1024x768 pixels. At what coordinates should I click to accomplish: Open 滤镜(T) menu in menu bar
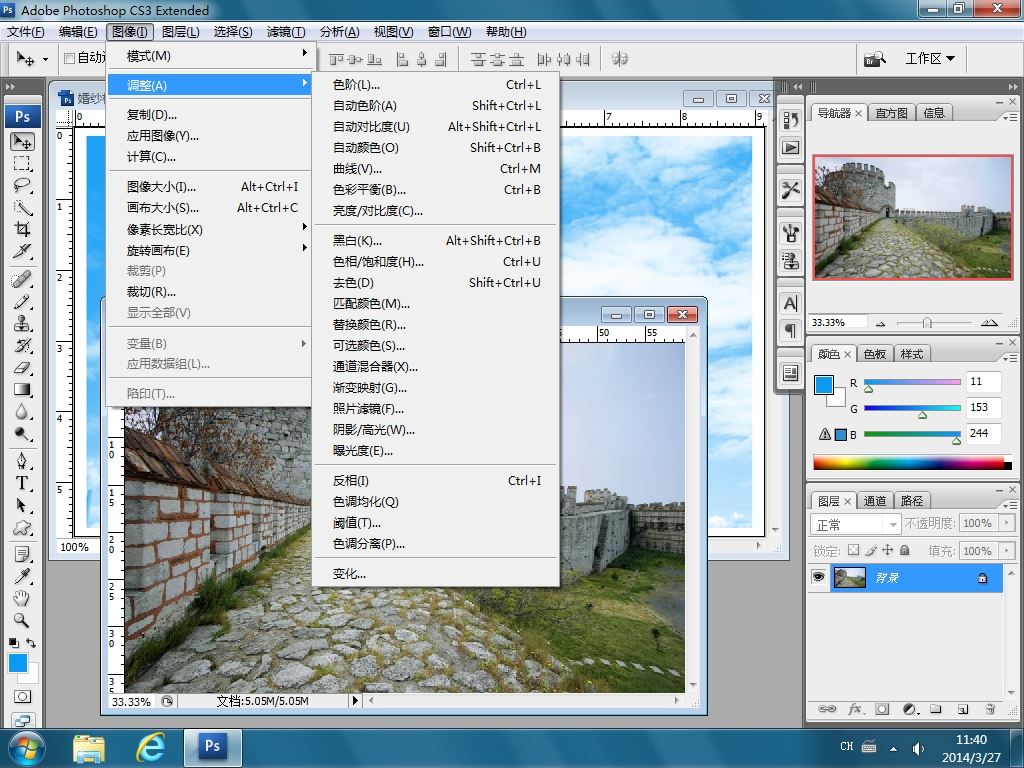pyautogui.click(x=285, y=31)
